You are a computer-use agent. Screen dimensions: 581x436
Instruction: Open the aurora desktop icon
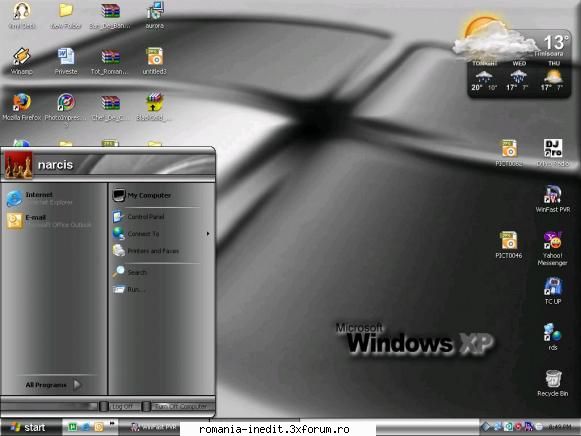[x=155, y=16]
